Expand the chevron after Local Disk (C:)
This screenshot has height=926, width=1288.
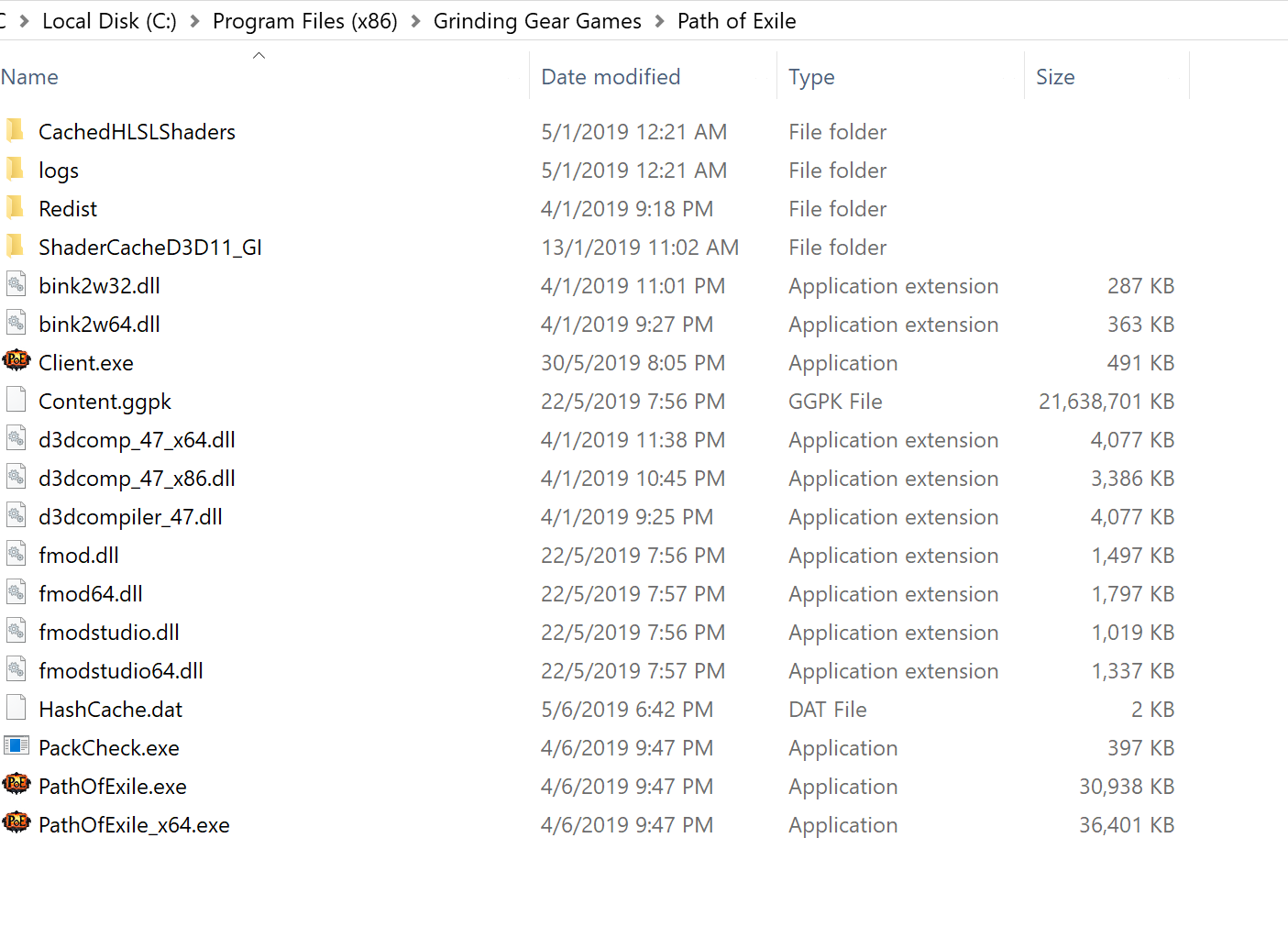(x=194, y=21)
